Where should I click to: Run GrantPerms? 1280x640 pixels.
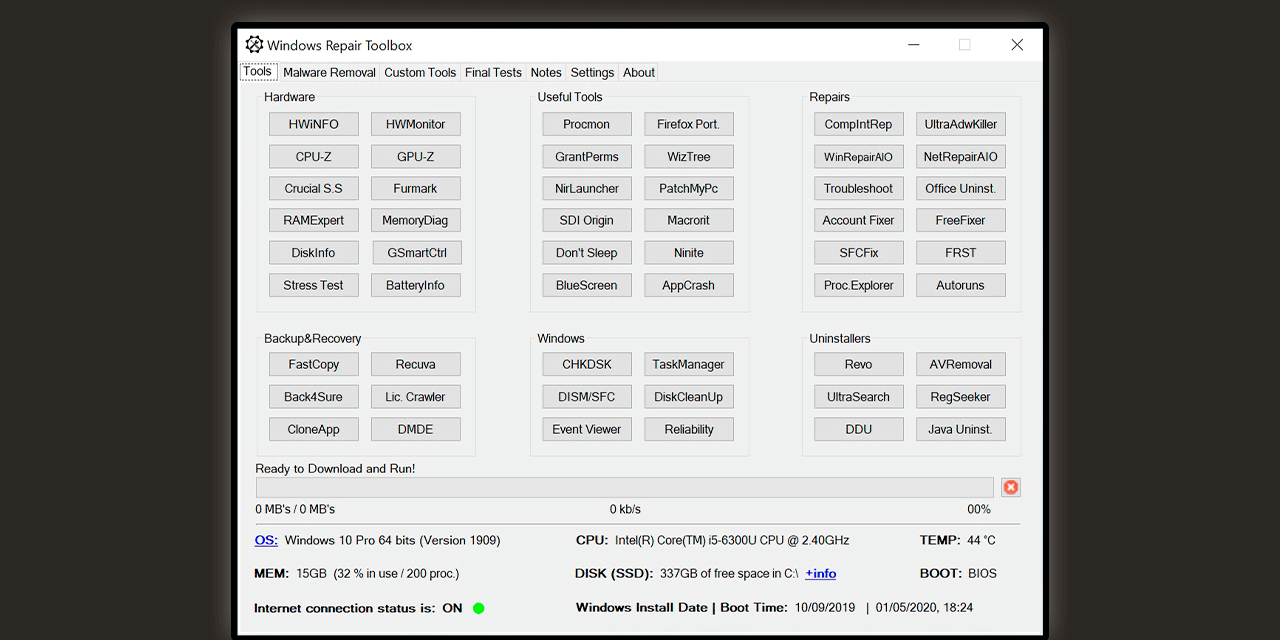[587, 156]
